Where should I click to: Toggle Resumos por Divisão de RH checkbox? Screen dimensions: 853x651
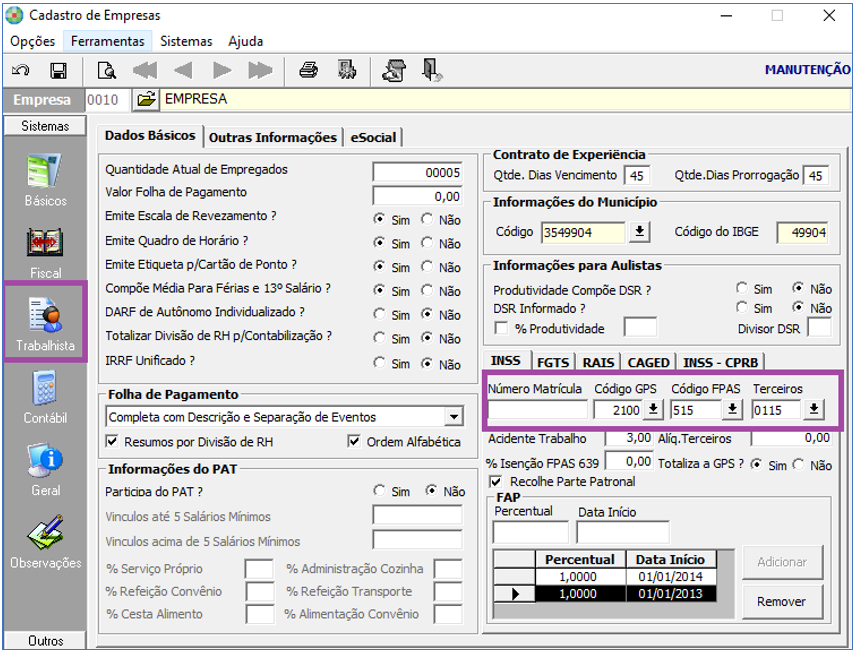112,442
